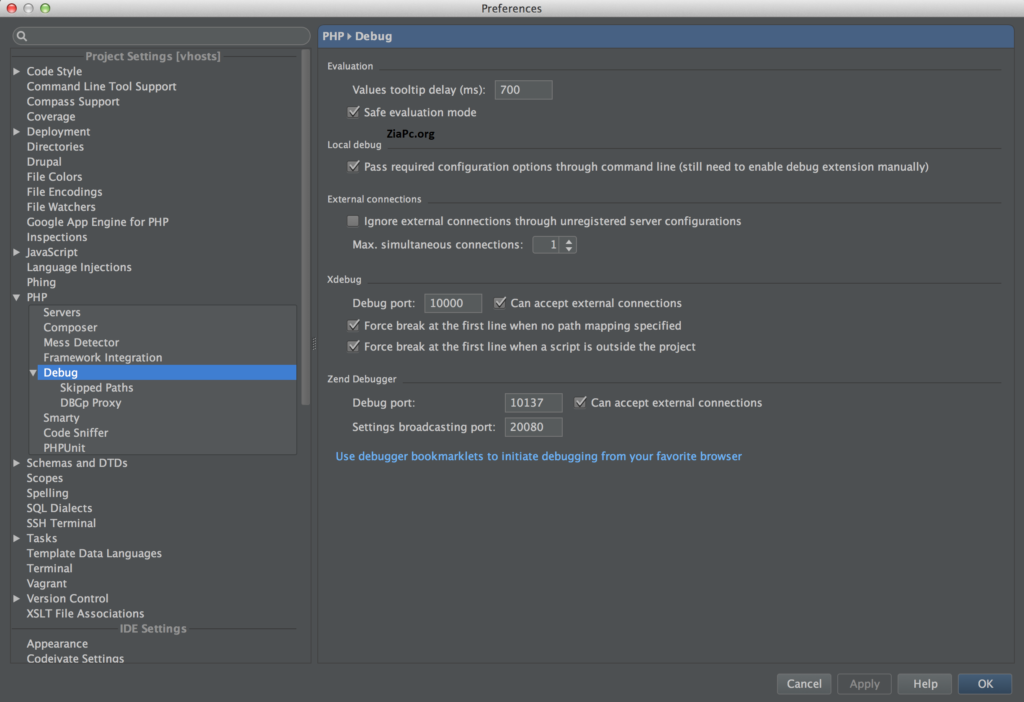Click the Help button

tap(924, 684)
